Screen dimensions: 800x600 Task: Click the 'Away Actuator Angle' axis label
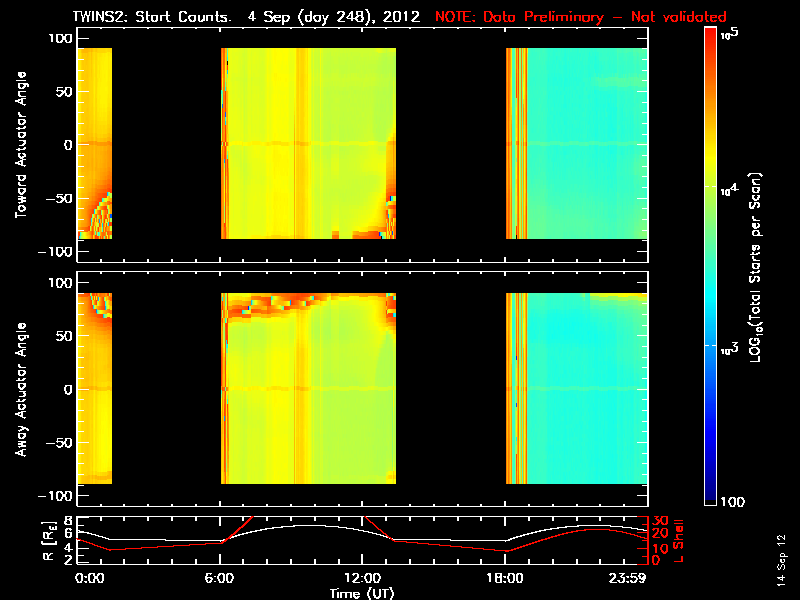click(x=20, y=389)
